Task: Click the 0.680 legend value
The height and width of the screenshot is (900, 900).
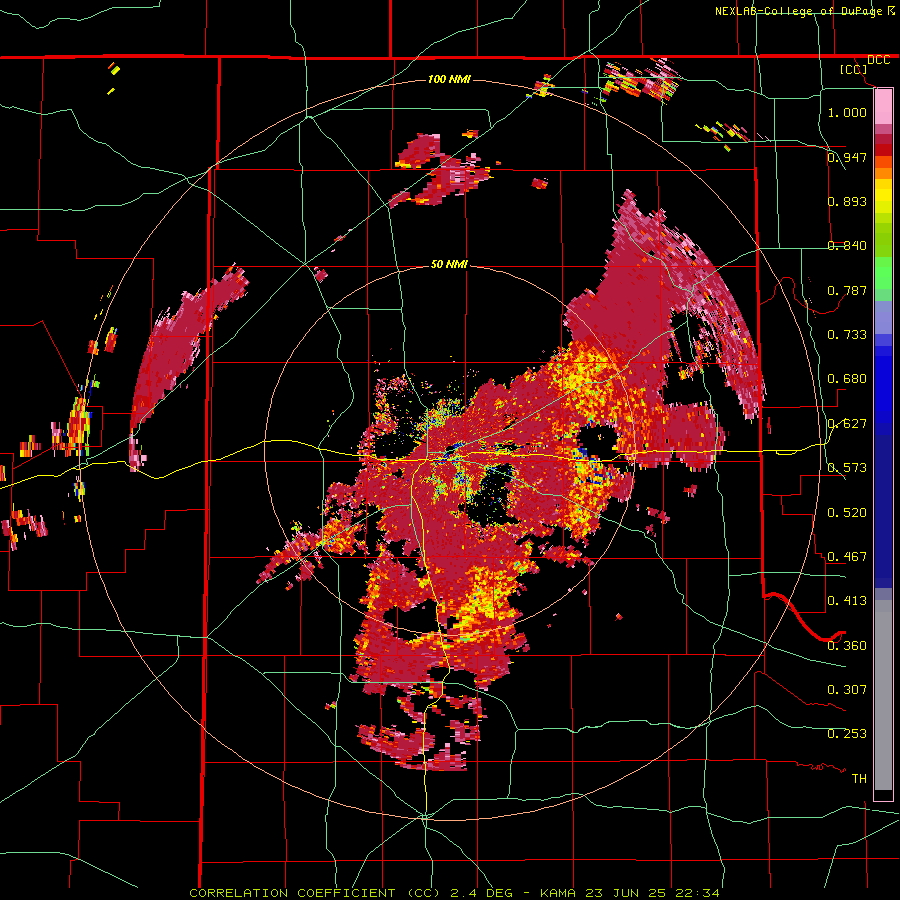Action: point(847,378)
